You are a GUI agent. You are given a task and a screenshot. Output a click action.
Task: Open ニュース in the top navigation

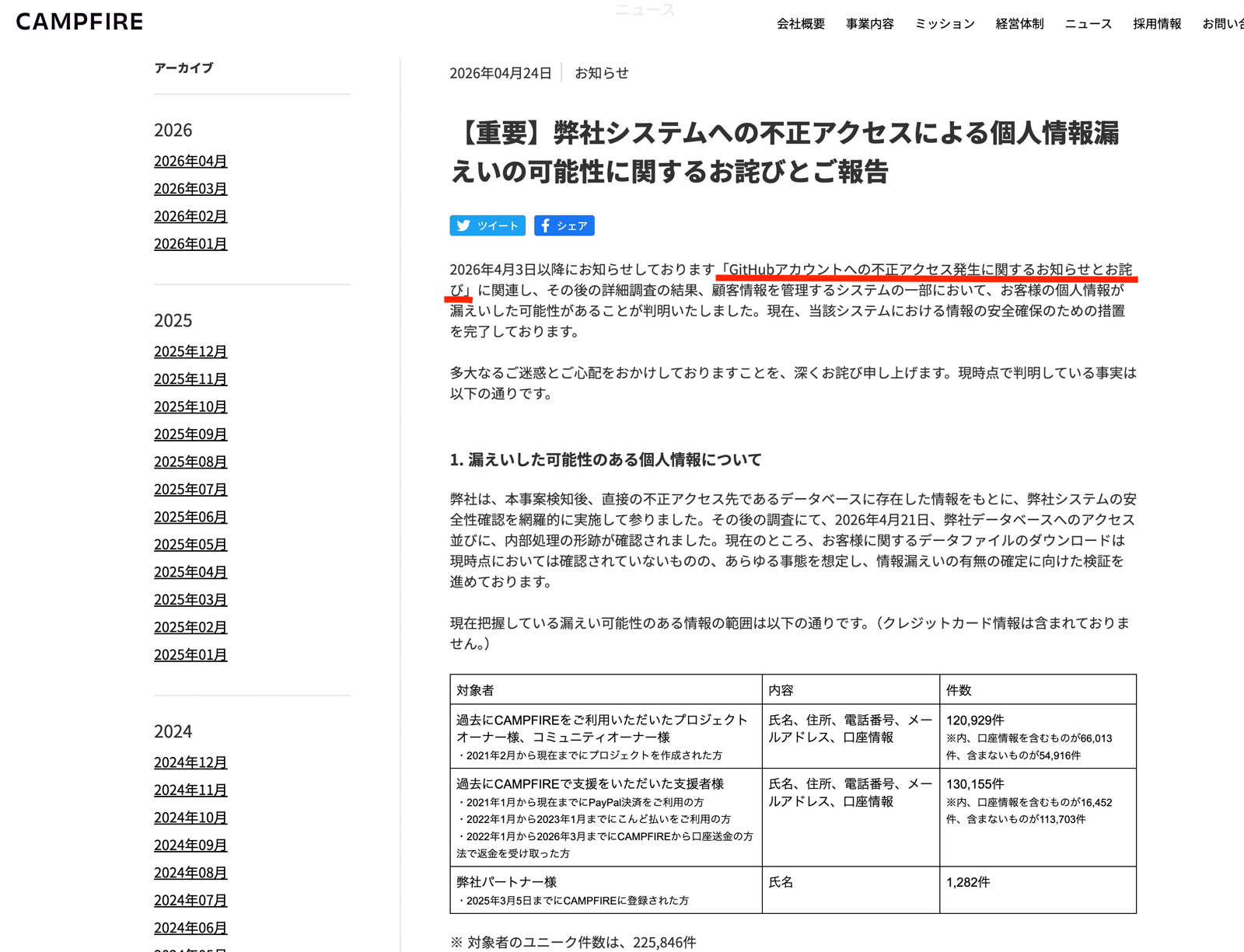pos(1088,24)
